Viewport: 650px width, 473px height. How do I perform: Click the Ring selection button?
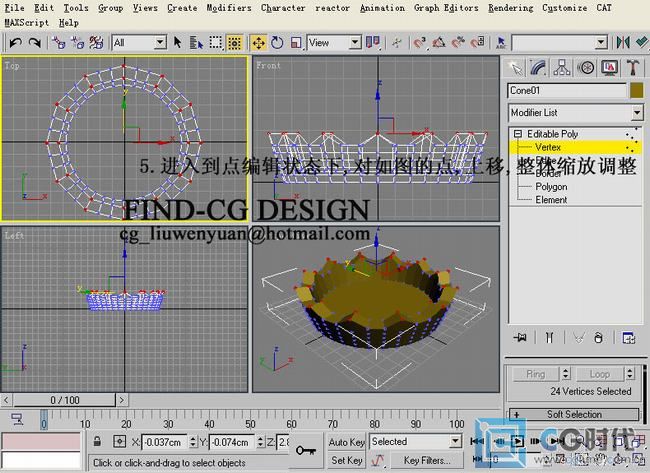pyautogui.click(x=536, y=374)
